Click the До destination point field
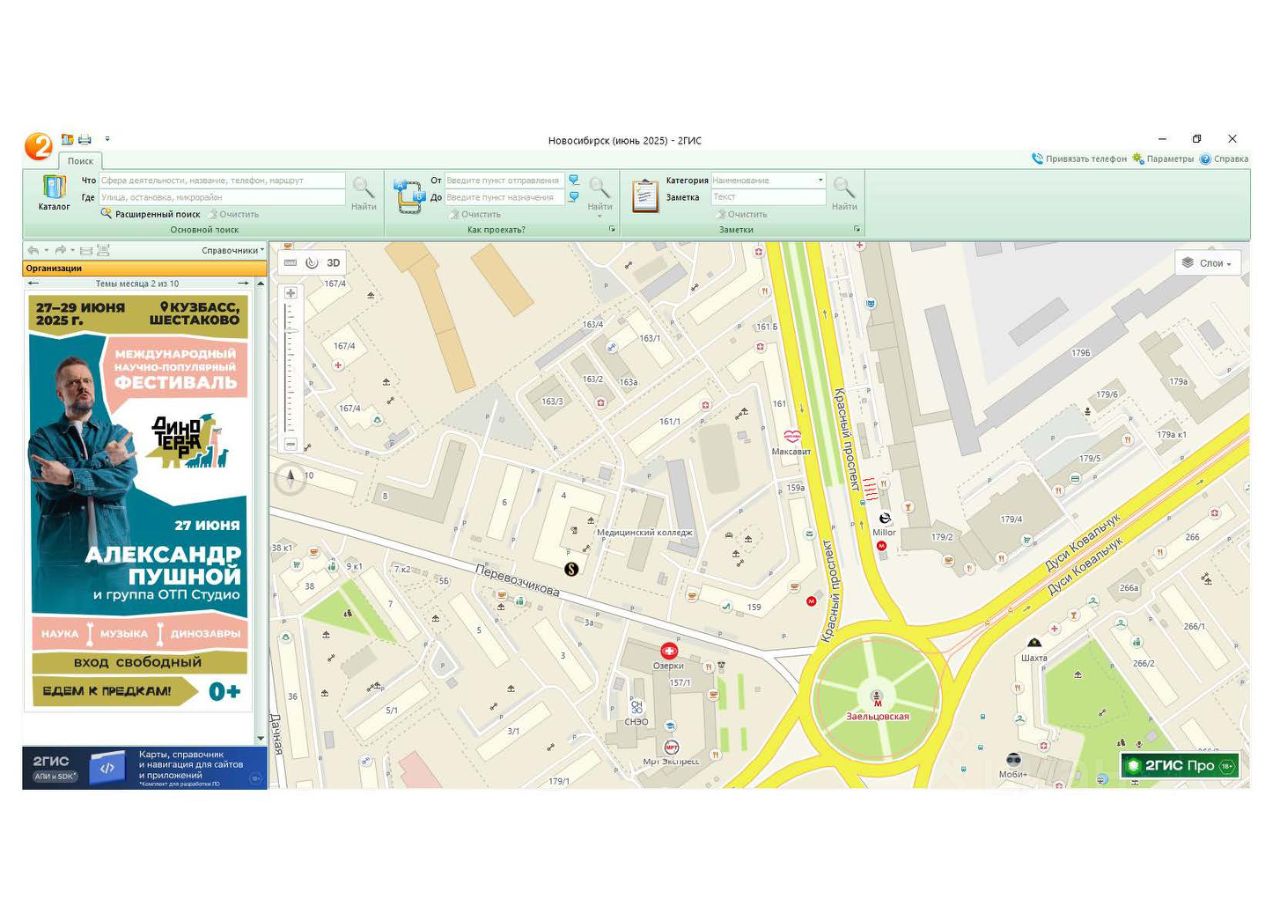Screen dimensions: 1280x906 pos(504,198)
